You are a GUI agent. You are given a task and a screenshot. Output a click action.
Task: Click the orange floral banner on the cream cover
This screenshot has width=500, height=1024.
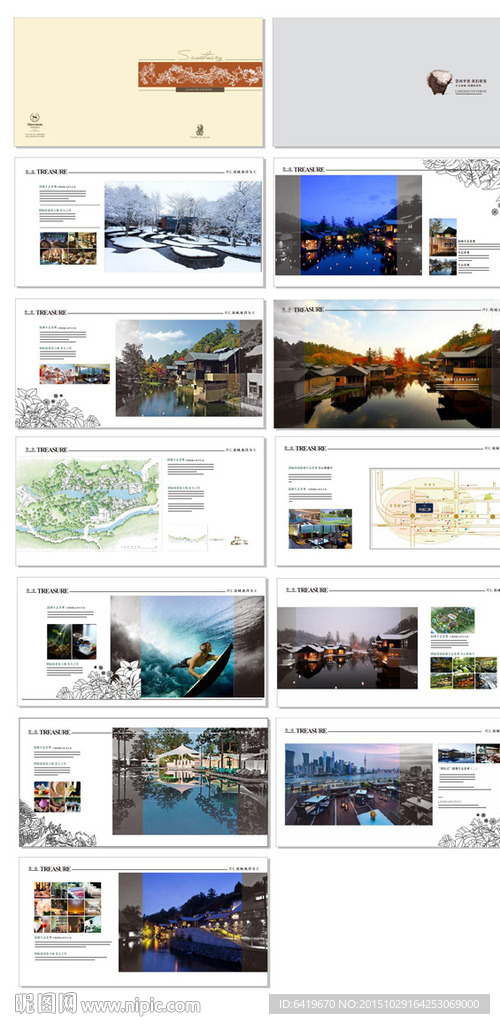coord(200,74)
